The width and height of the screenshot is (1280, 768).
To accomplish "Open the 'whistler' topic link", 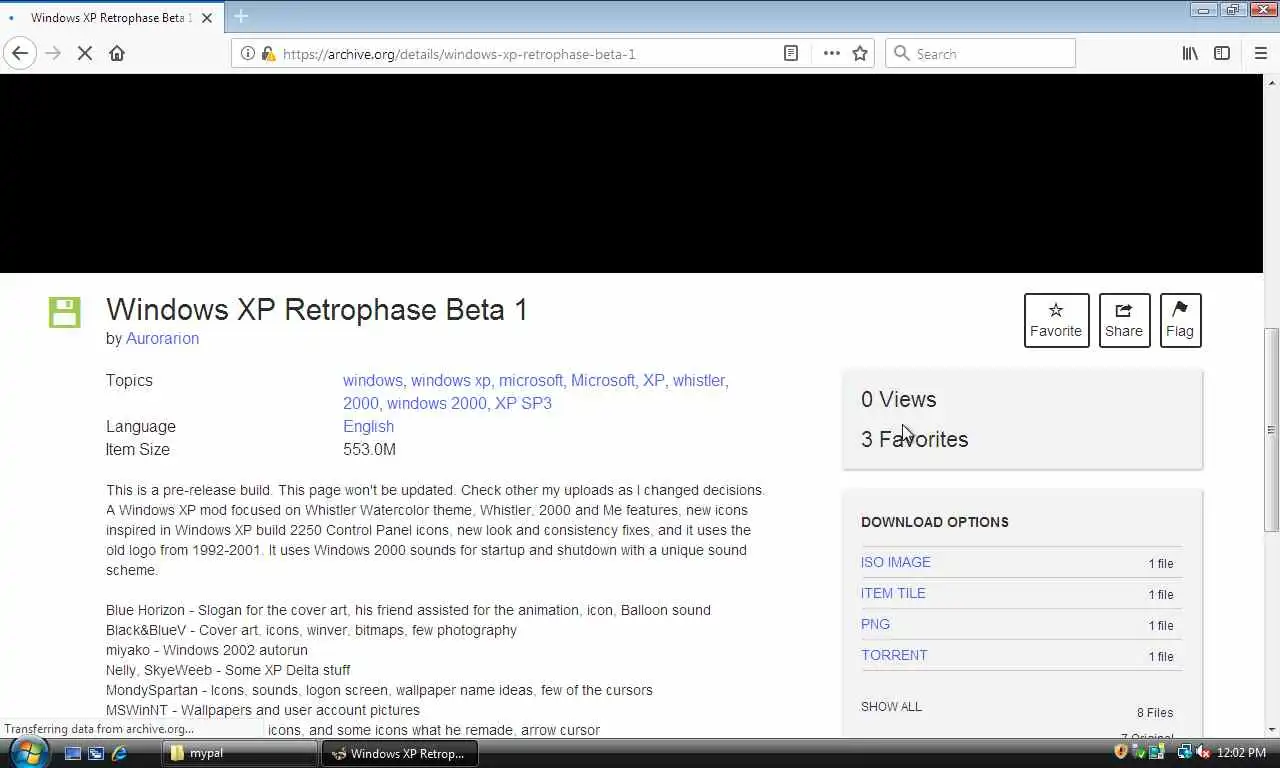I will click(699, 381).
